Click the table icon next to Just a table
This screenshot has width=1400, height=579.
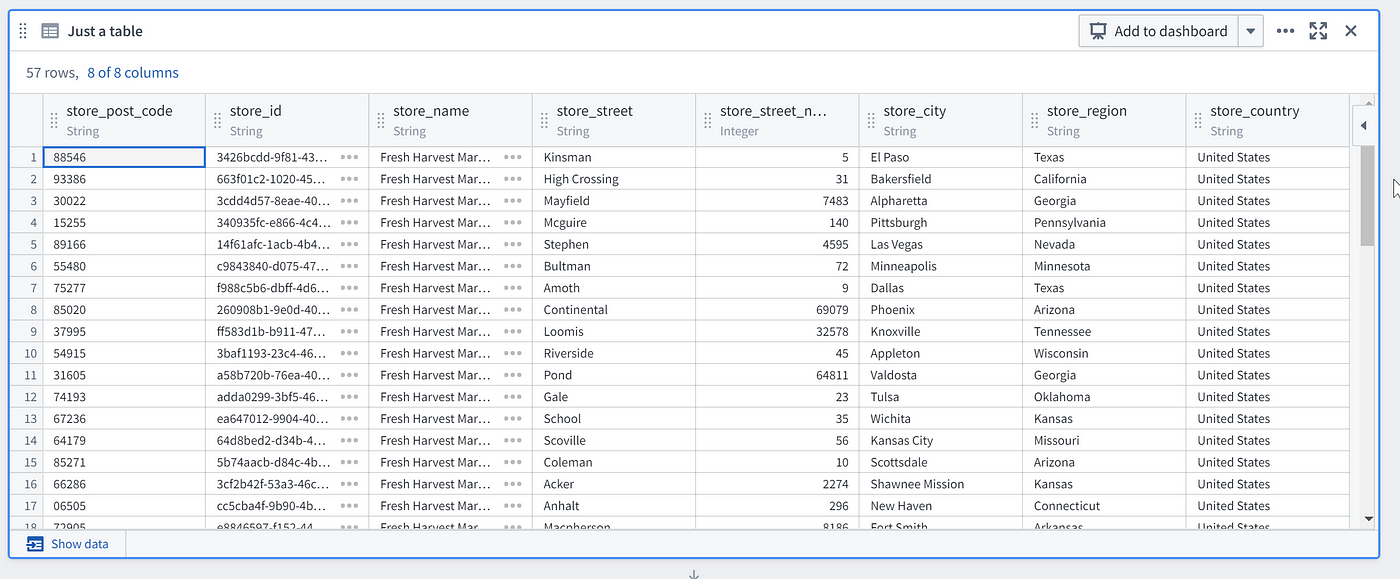point(50,31)
